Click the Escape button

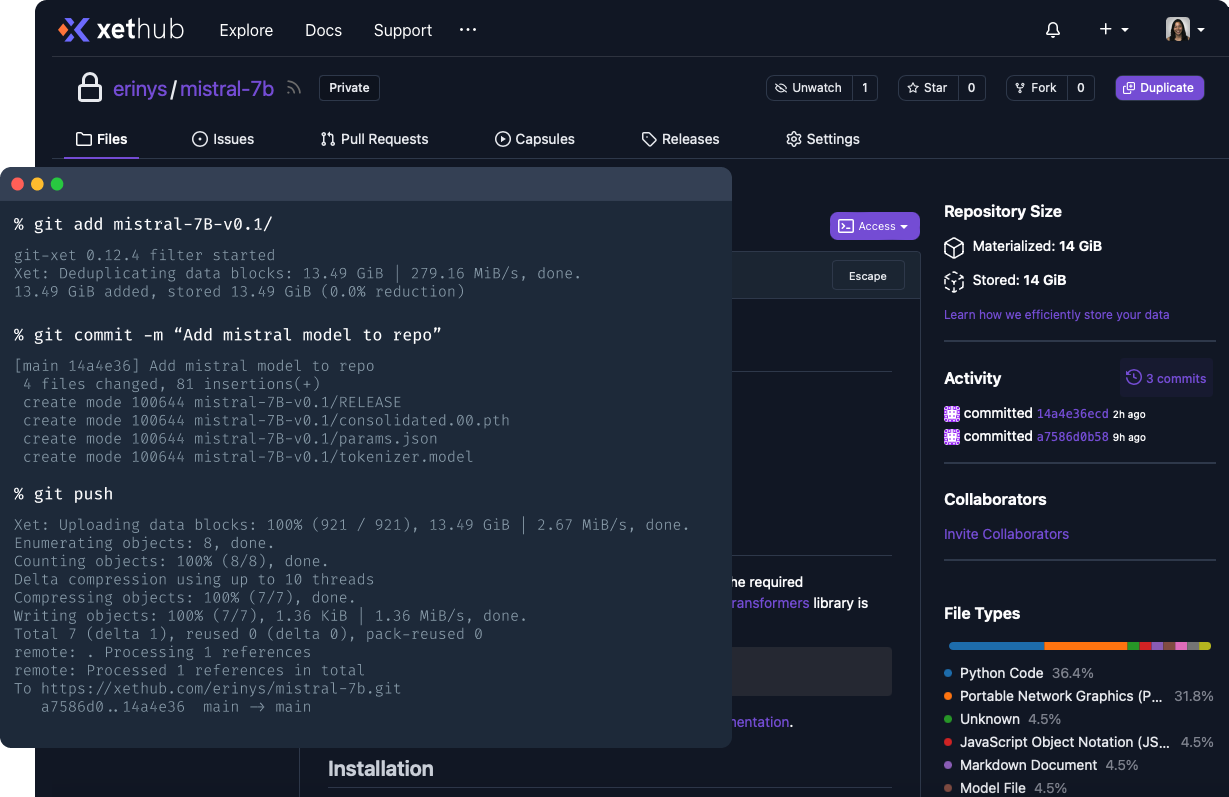point(868,276)
